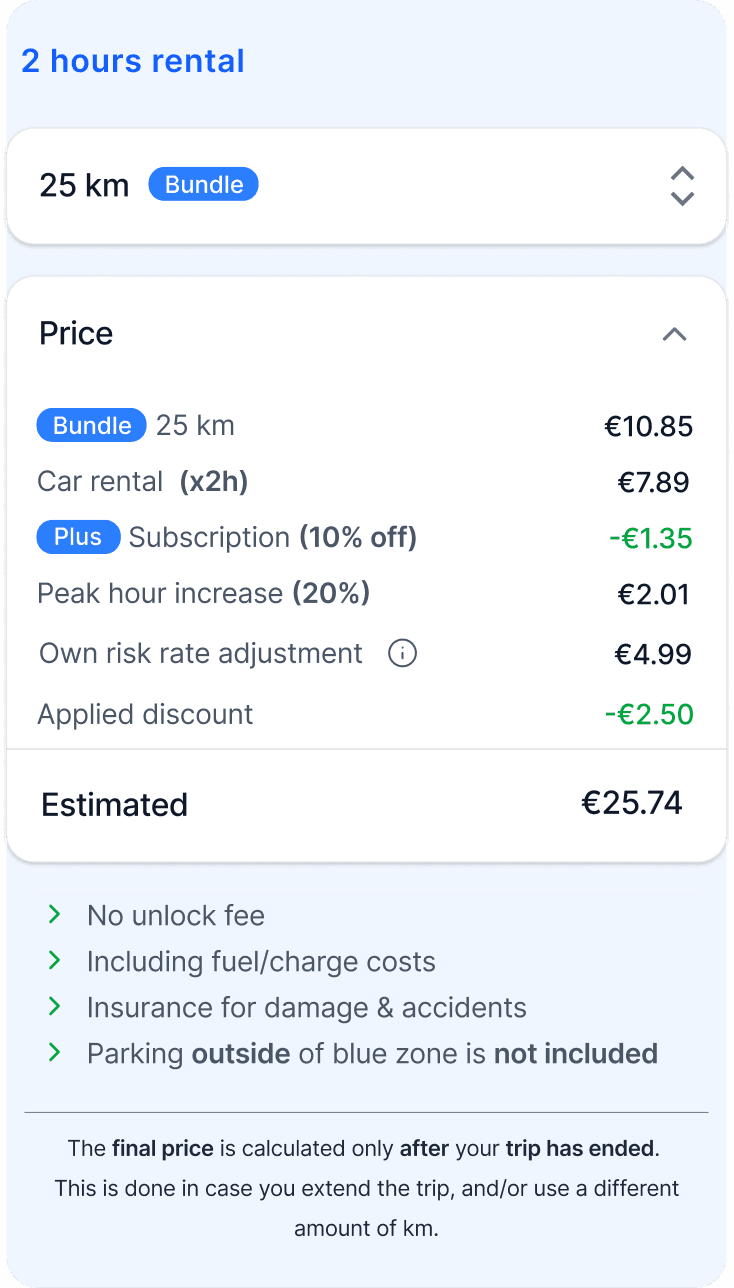Image resolution: width=734 pixels, height=1288 pixels.
Task: Click the Price section header
Action: [x=366, y=334]
